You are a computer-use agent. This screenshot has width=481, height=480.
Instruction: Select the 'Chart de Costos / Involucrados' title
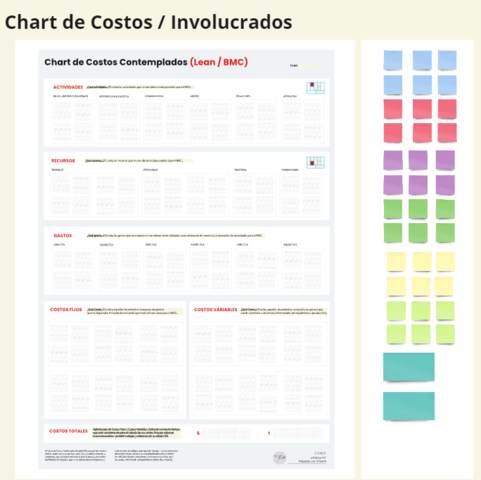[x=149, y=23]
